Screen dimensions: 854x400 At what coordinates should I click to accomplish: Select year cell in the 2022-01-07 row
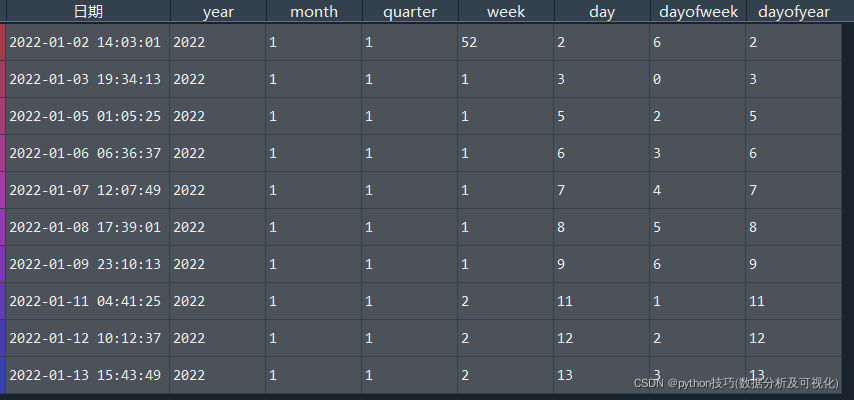pos(218,190)
